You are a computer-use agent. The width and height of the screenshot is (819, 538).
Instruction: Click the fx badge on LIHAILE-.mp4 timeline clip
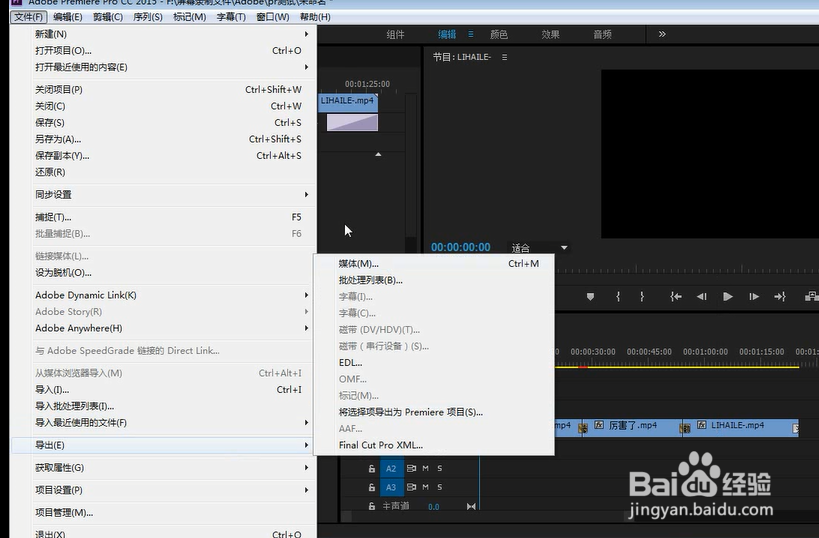[x=702, y=425]
